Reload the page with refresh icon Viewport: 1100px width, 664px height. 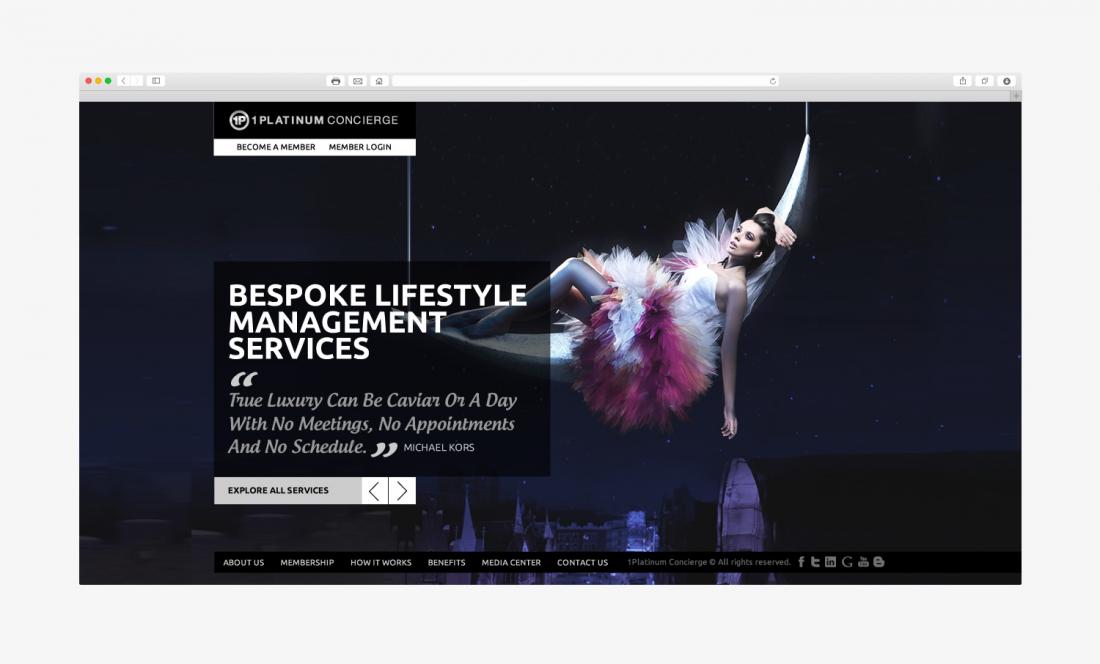(x=772, y=81)
